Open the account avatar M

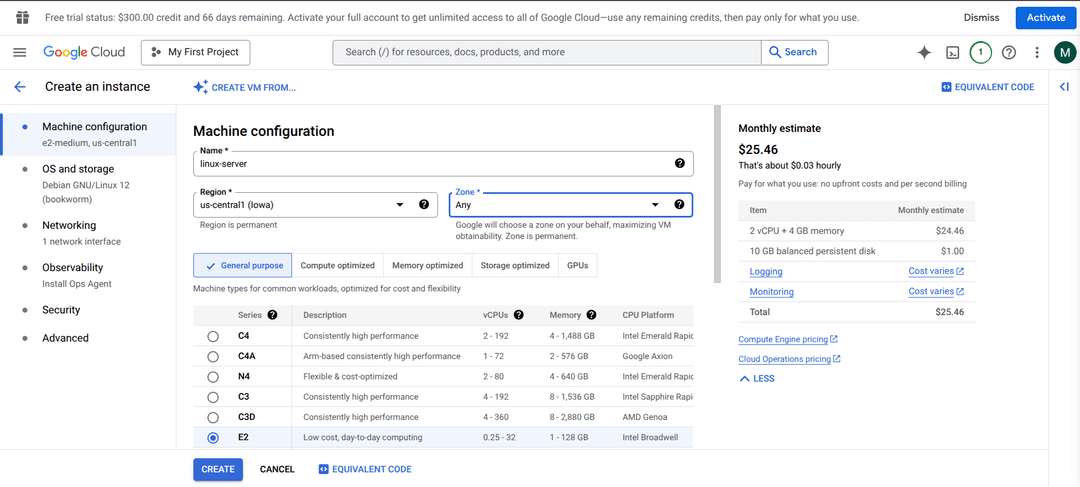point(1065,52)
